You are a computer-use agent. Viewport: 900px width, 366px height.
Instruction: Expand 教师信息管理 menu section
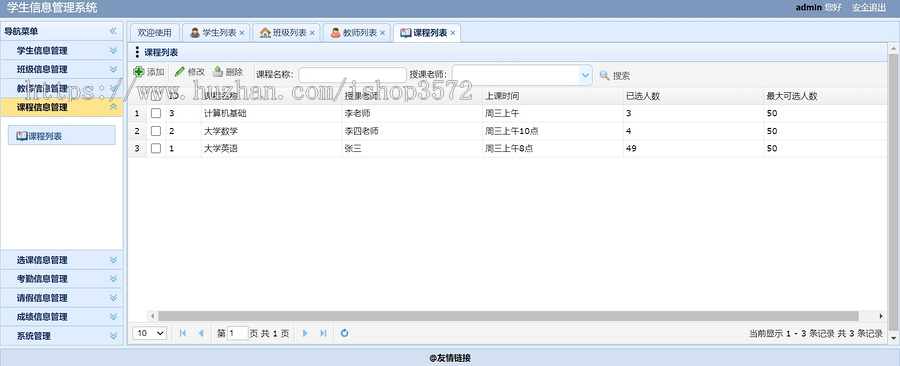click(113, 88)
